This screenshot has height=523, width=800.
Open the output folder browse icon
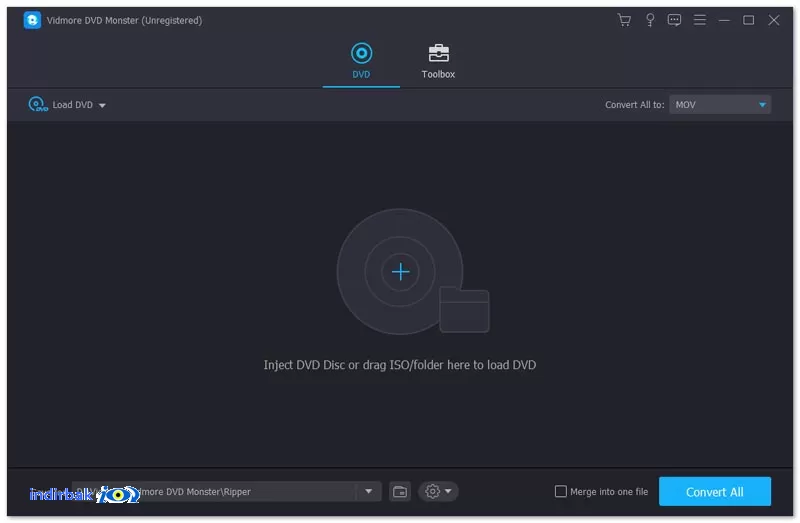[400, 491]
